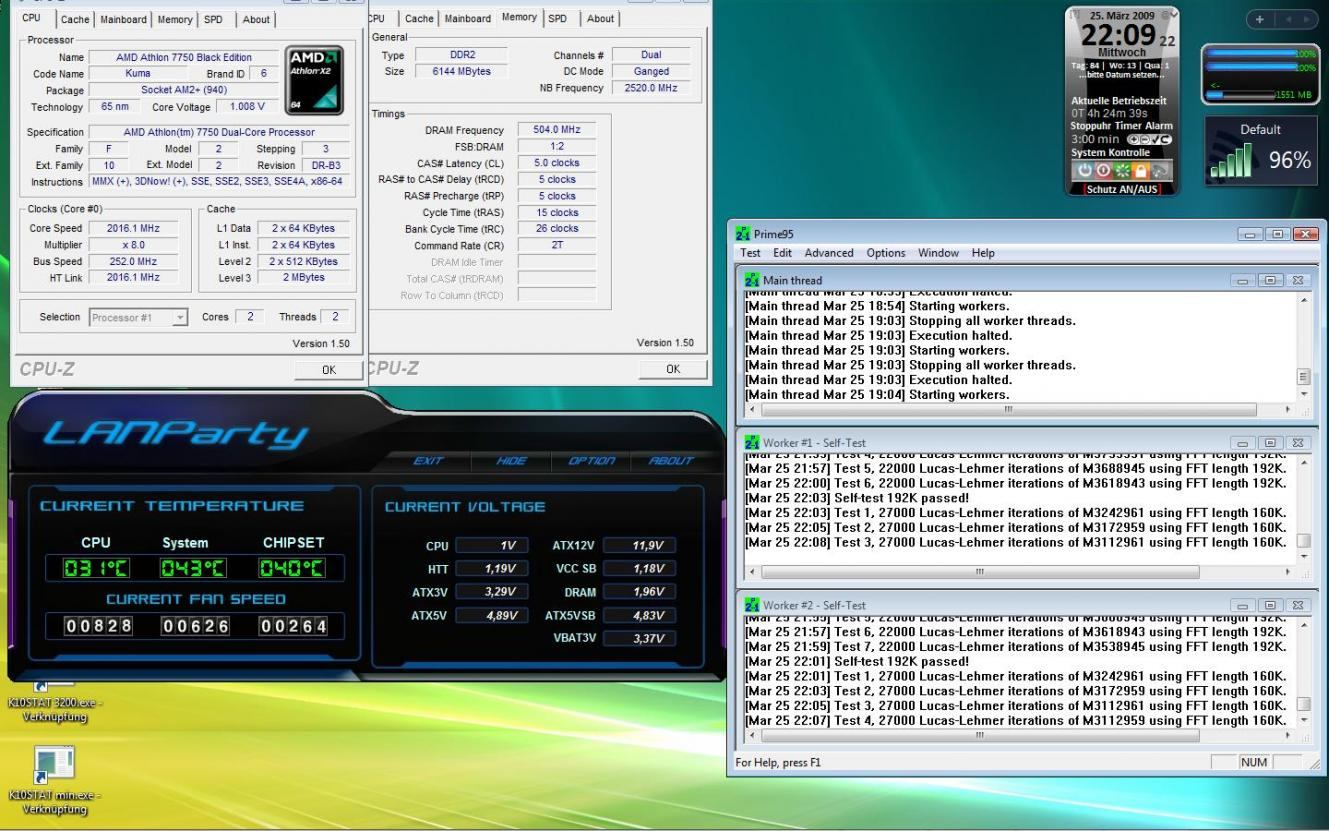Click the gray icon in System Kontrolle row

[x=1160, y=170]
